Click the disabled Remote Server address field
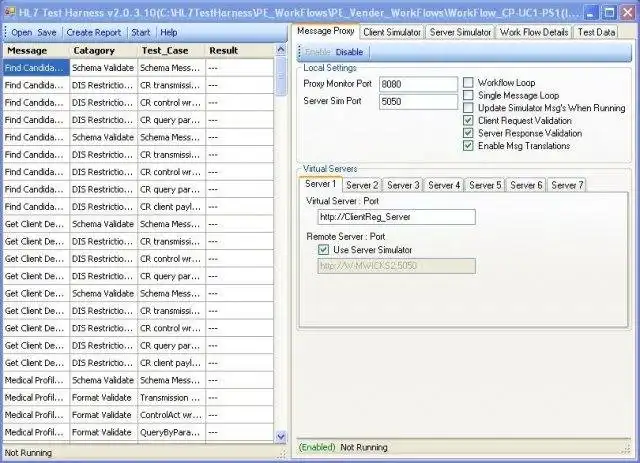 coord(396,266)
